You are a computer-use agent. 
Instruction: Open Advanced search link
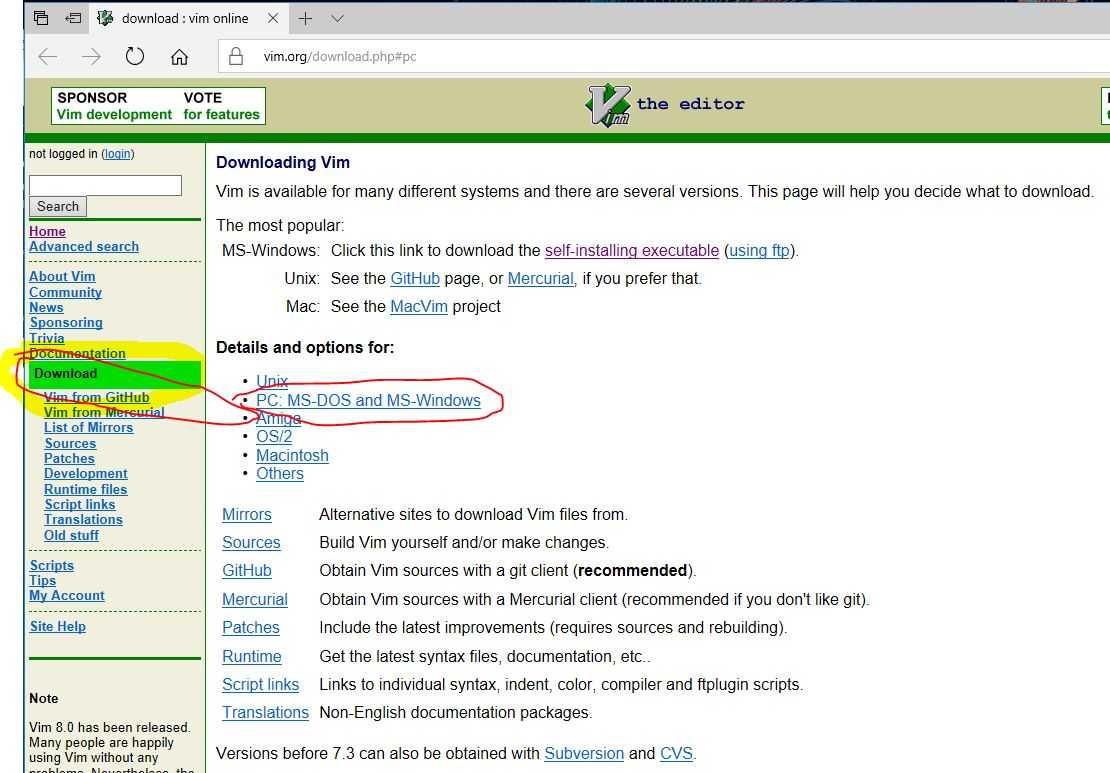[84, 246]
